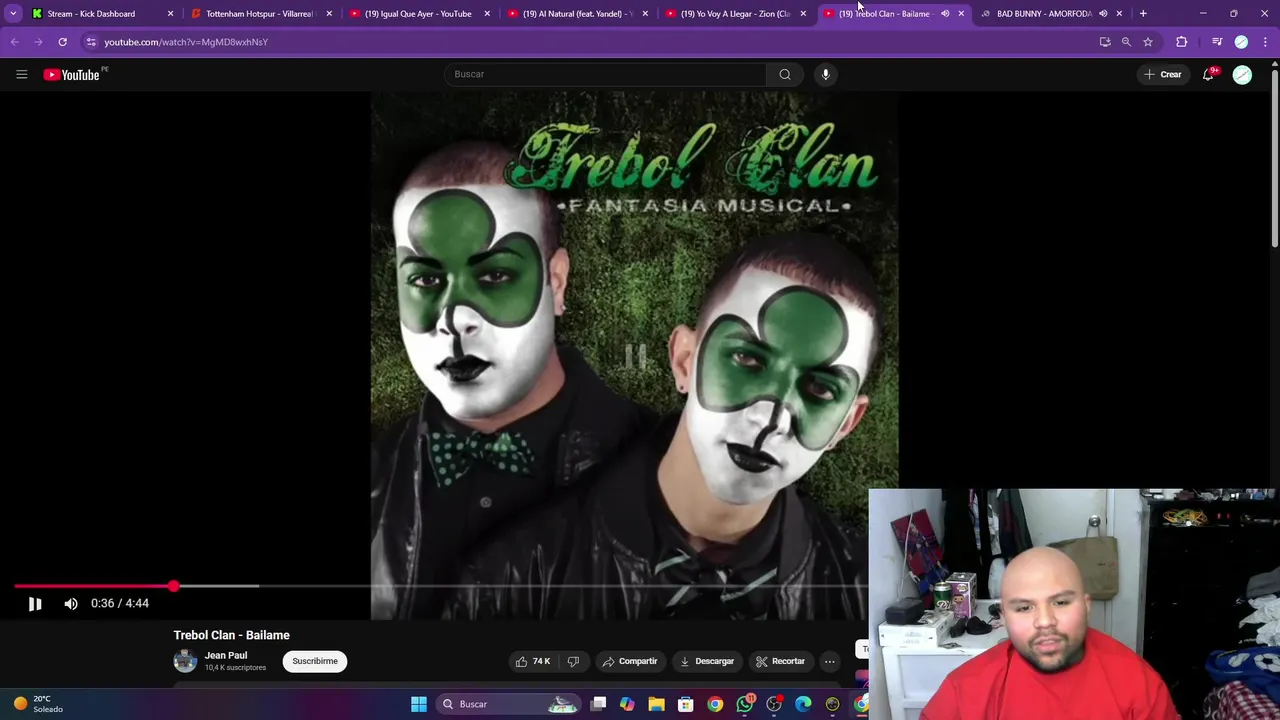Close the Kick Dashboard tab
1280x720 pixels.
[x=170, y=13]
